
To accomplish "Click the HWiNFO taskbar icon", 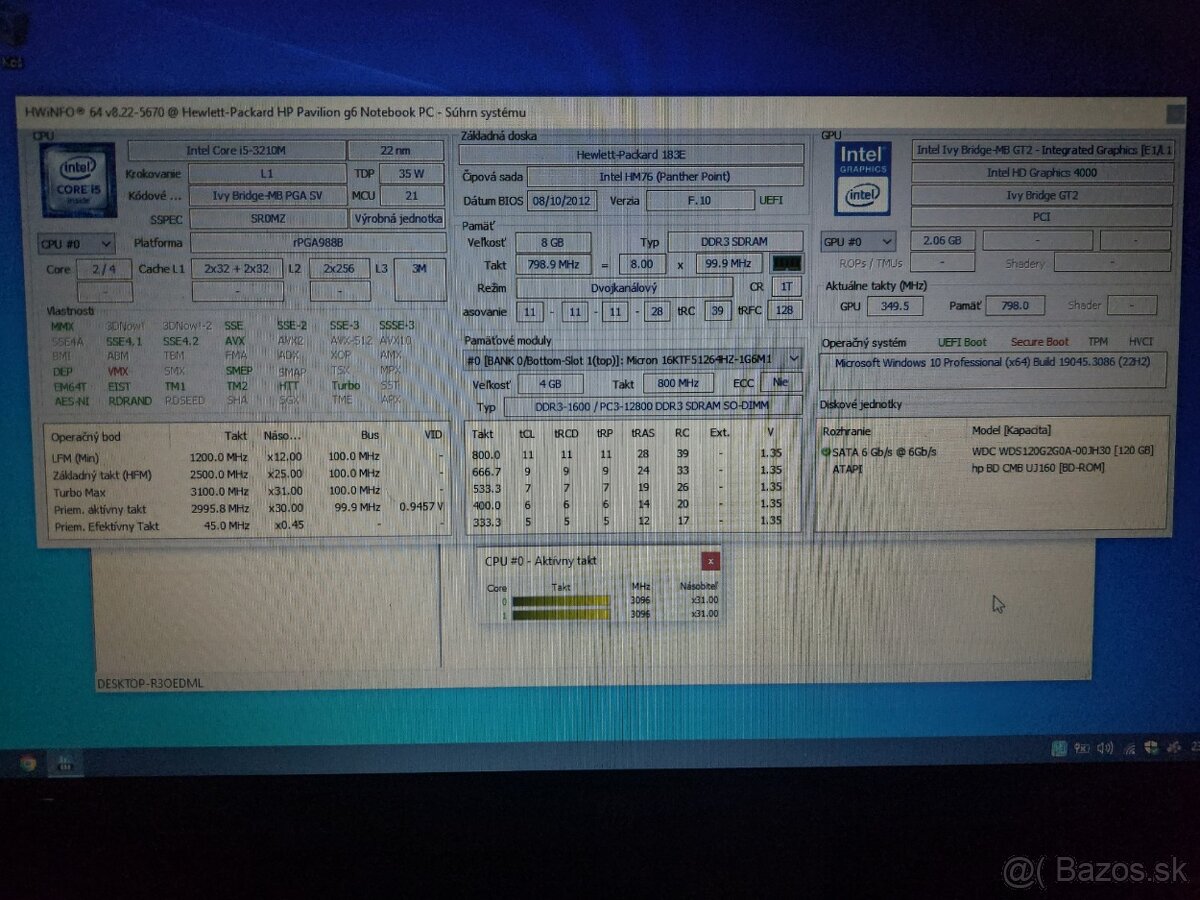I will click(x=66, y=765).
